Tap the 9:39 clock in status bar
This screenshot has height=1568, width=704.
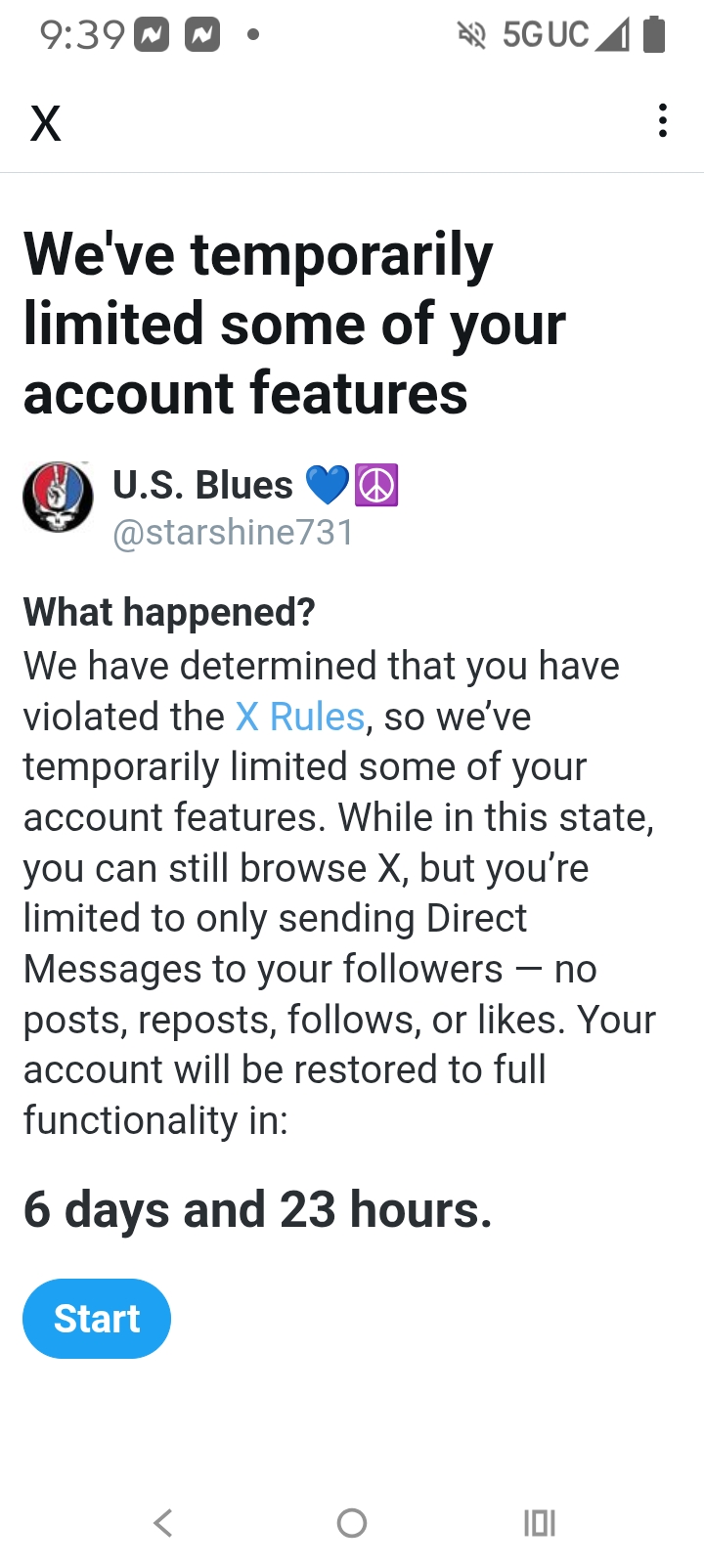[x=82, y=36]
